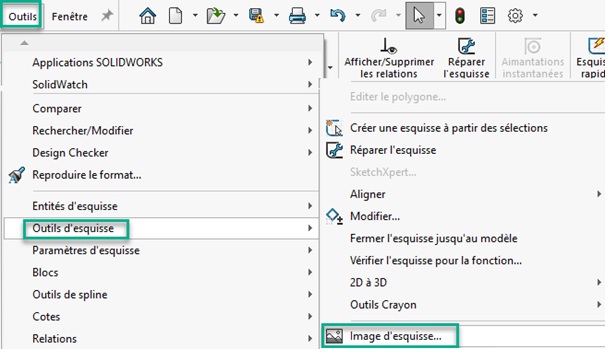Expand the Open file dropdown arrow
Screen dimensions: 616x360
(x=236, y=16)
